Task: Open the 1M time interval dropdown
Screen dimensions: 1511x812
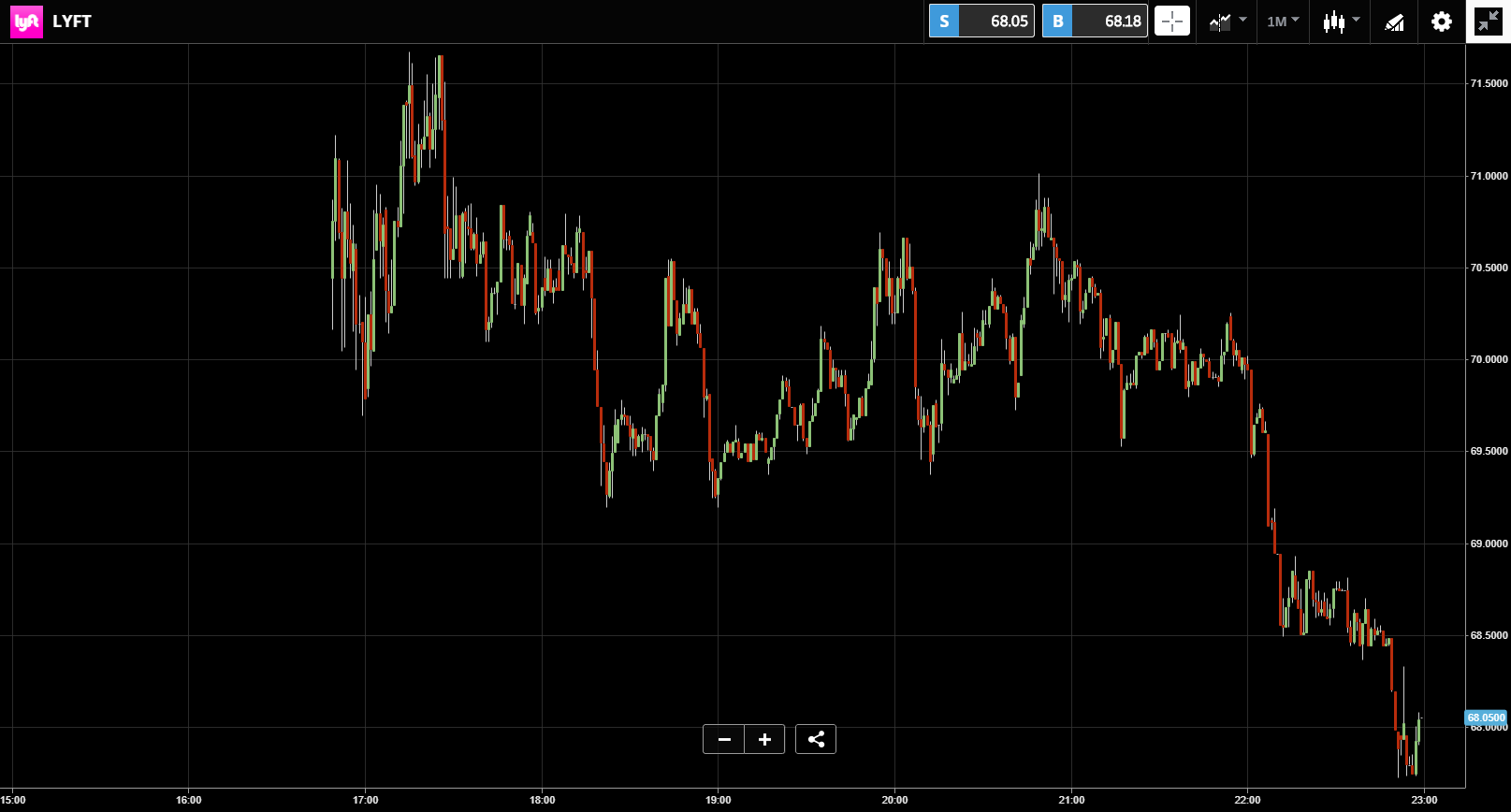Action: click(1283, 21)
